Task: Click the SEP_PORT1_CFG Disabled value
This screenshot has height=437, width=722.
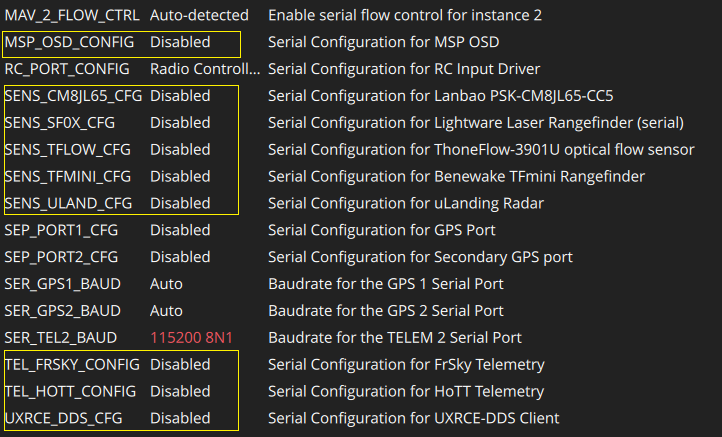Action: (180, 230)
